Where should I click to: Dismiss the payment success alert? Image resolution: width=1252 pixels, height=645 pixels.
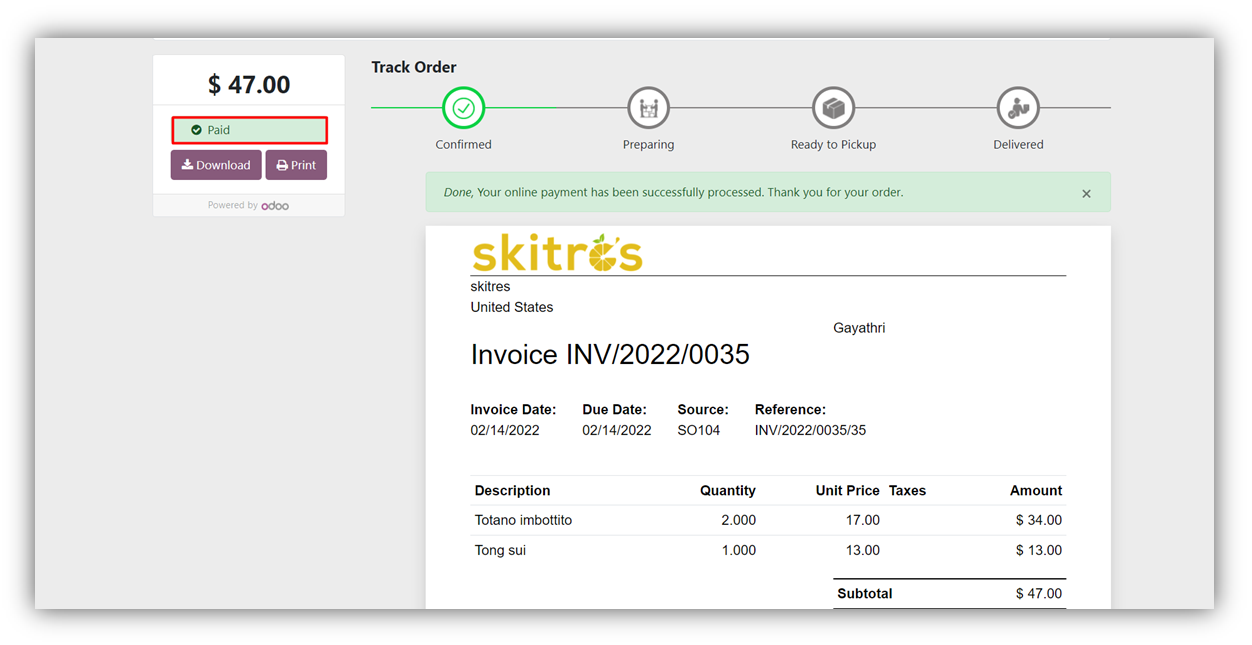point(1086,194)
